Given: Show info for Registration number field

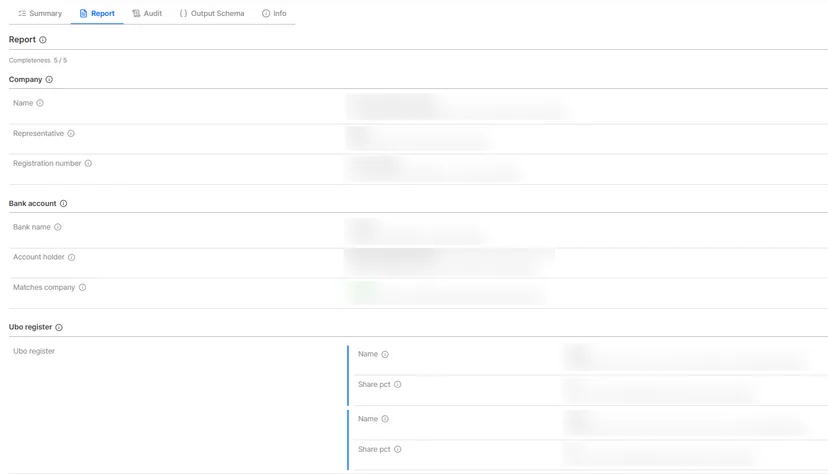Looking at the screenshot, I should click(88, 164).
